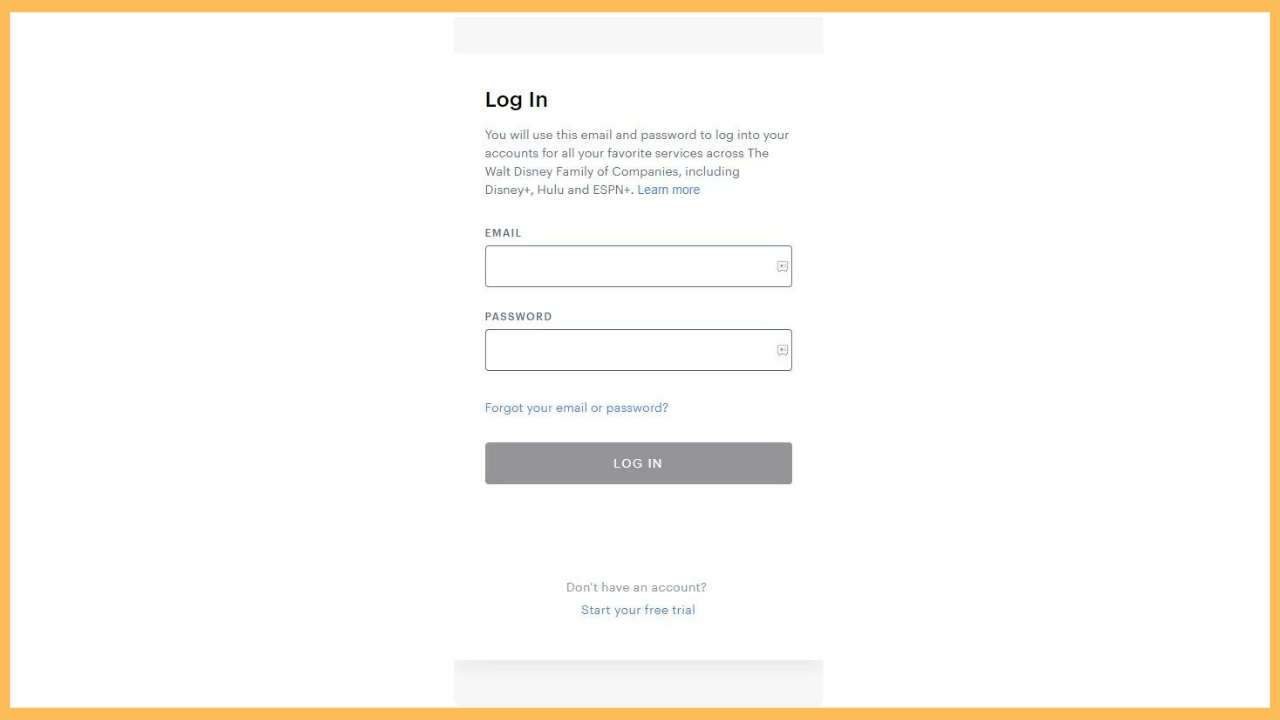Open the Learn more link

(668, 189)
